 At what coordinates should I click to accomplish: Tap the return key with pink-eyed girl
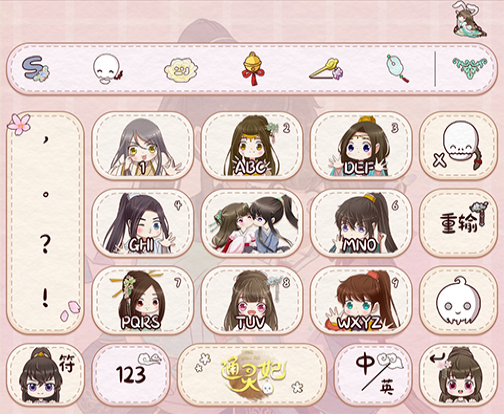[458, 375]
